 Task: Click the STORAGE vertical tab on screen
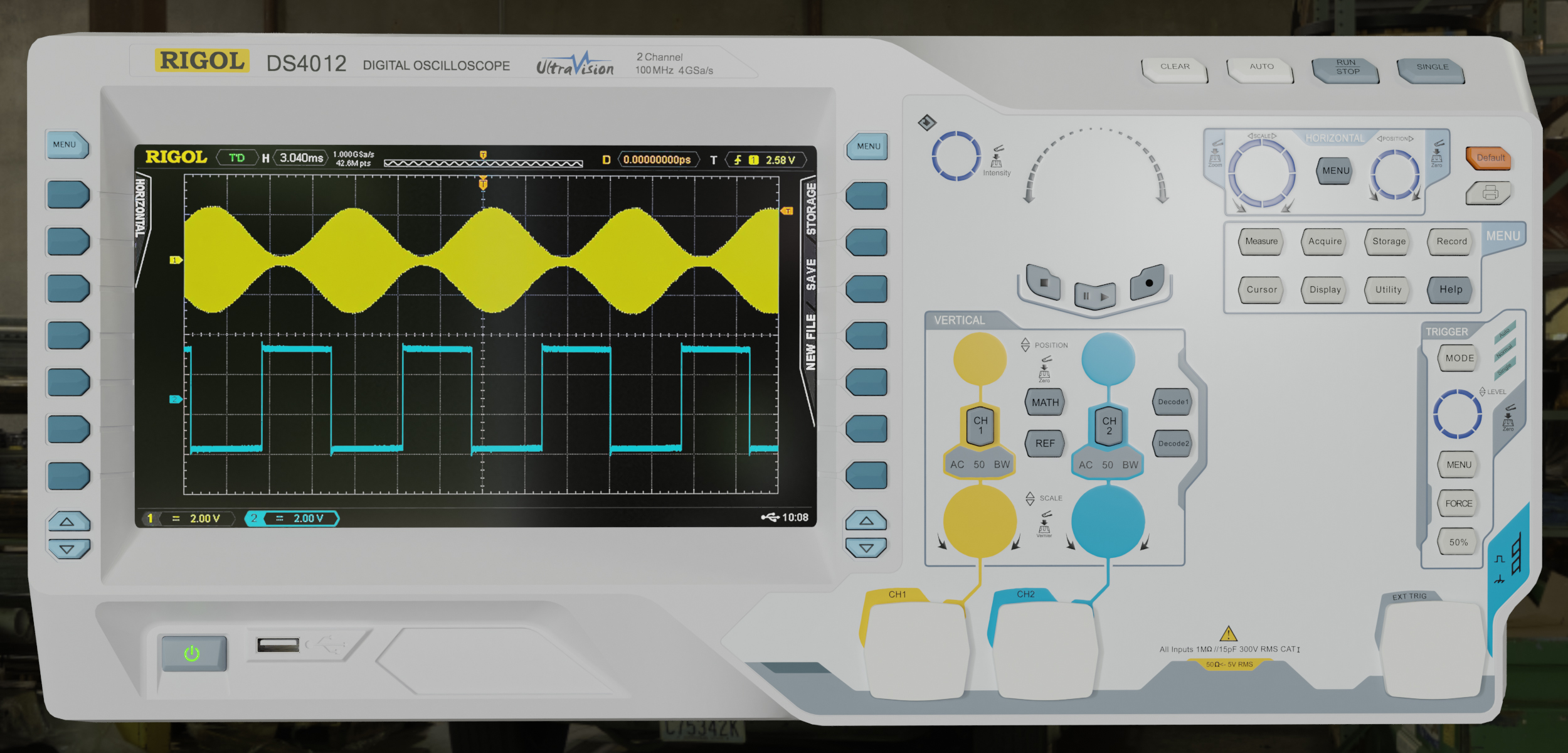(810, 208)
